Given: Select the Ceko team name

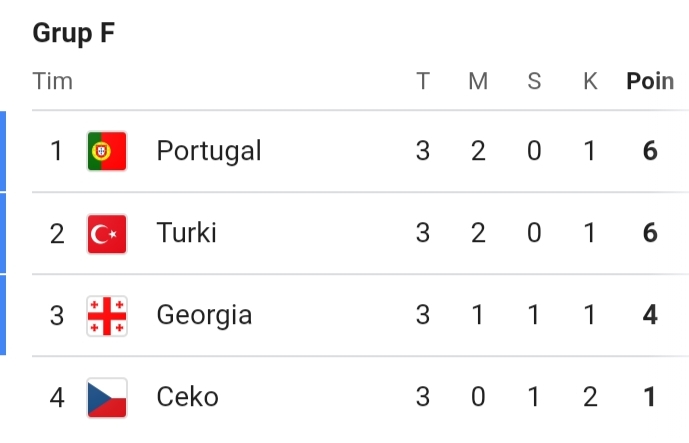Looking at the screenshot, I should pos(187,397).
